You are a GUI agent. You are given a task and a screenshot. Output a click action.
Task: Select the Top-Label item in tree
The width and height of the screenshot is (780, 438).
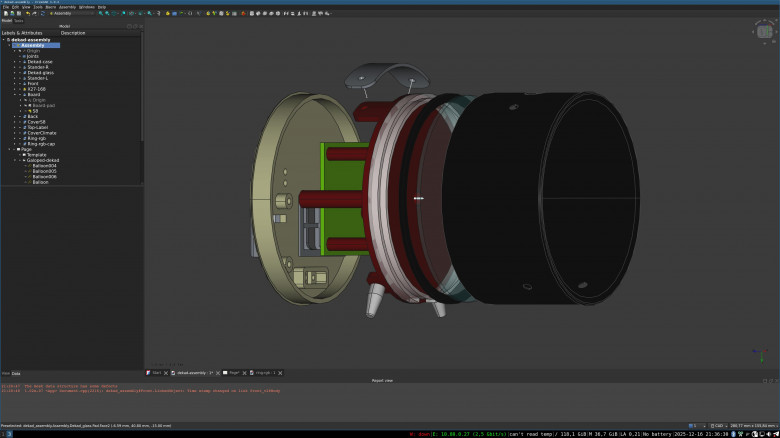(38, 127)
